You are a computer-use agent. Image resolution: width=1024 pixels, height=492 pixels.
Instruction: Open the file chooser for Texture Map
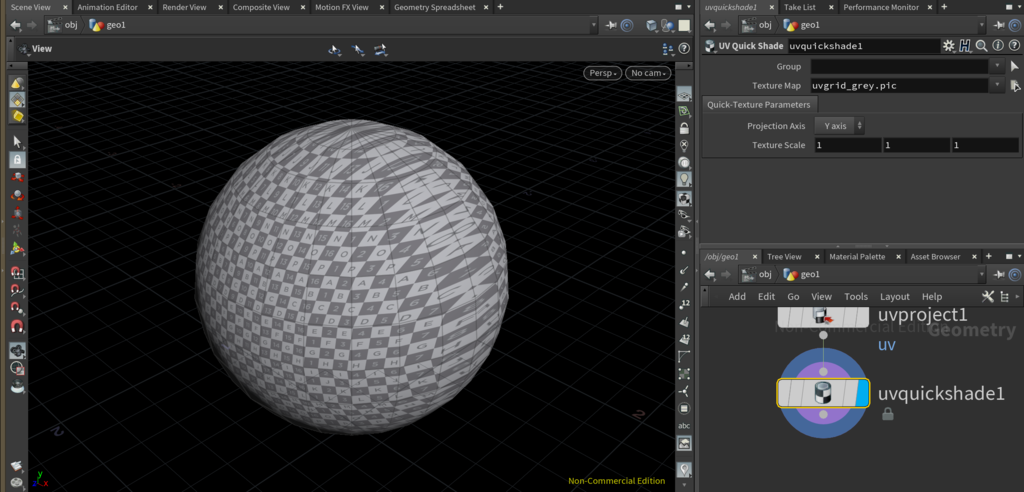click(x=1014, y=86)
